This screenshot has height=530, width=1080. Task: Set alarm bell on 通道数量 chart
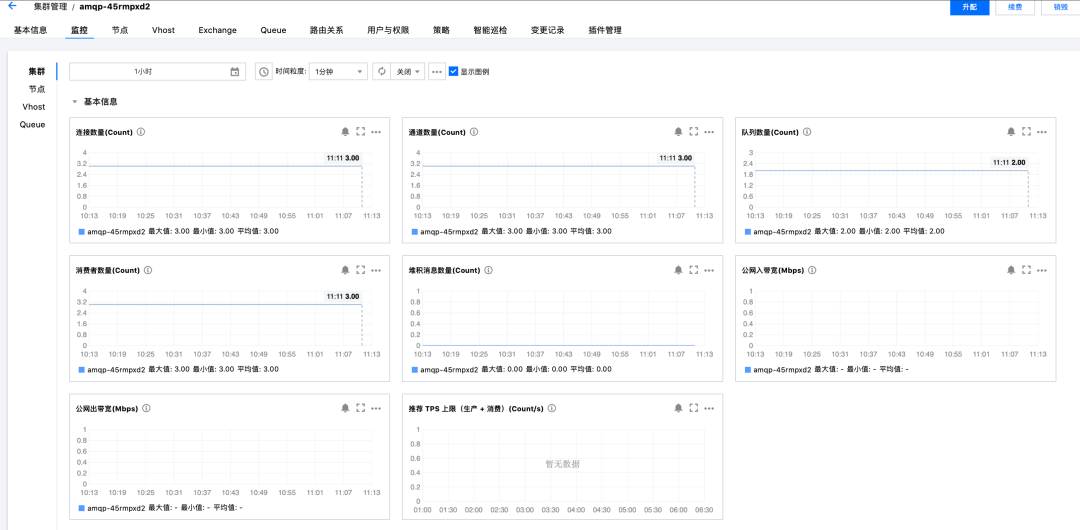click(x=678, y=132)
